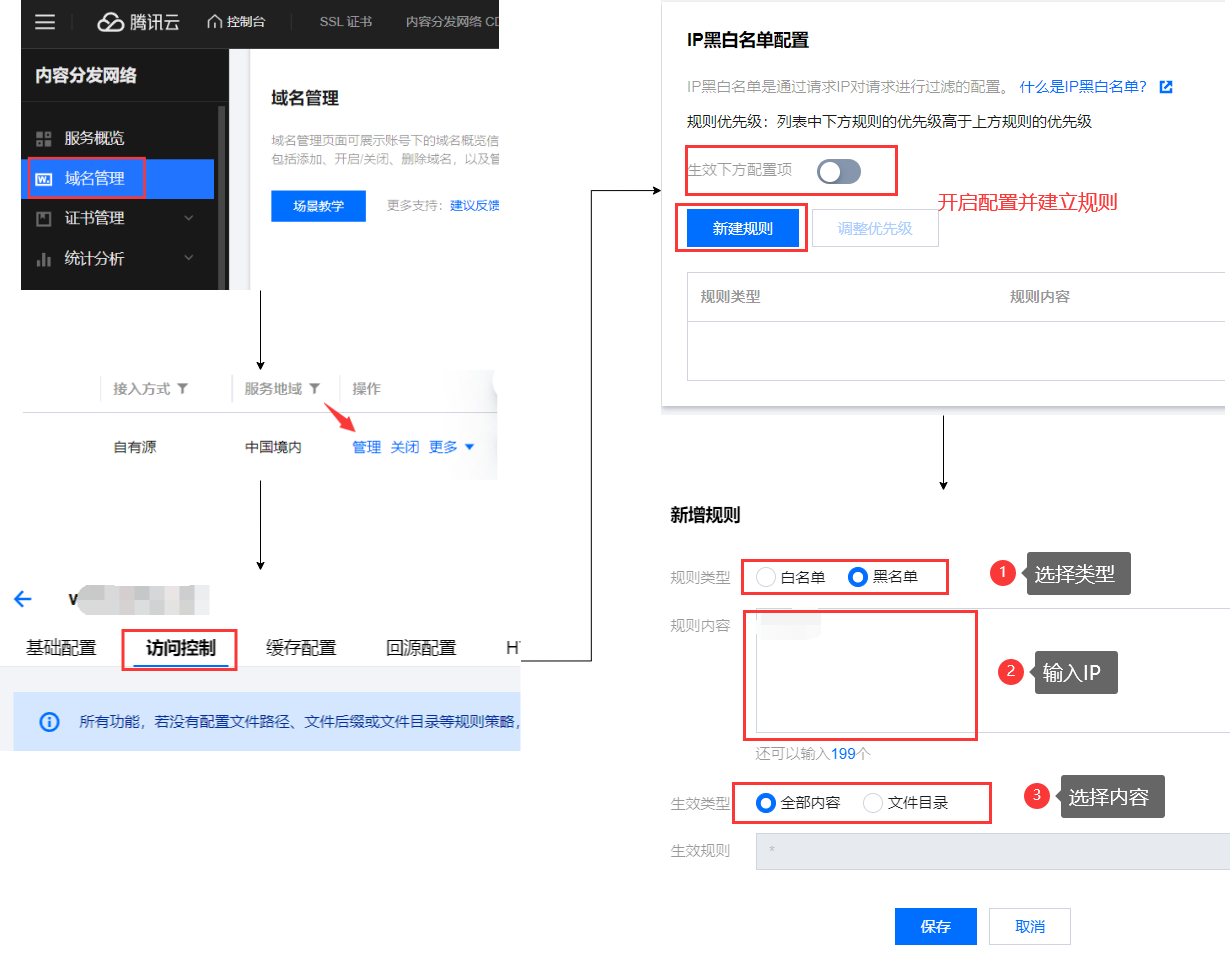Switch to the 缓存配置 tab
1231x963 pixels.
301,648
